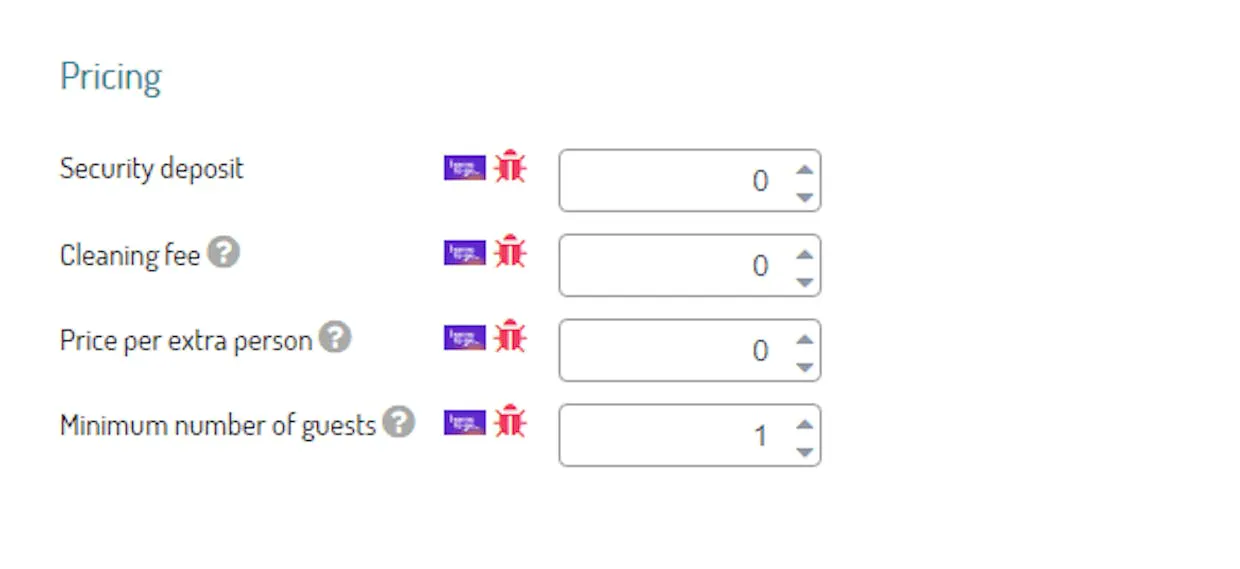Increase the Cleaning fee amount
The height and width of the screenshot is (569, 1240).
804,254
